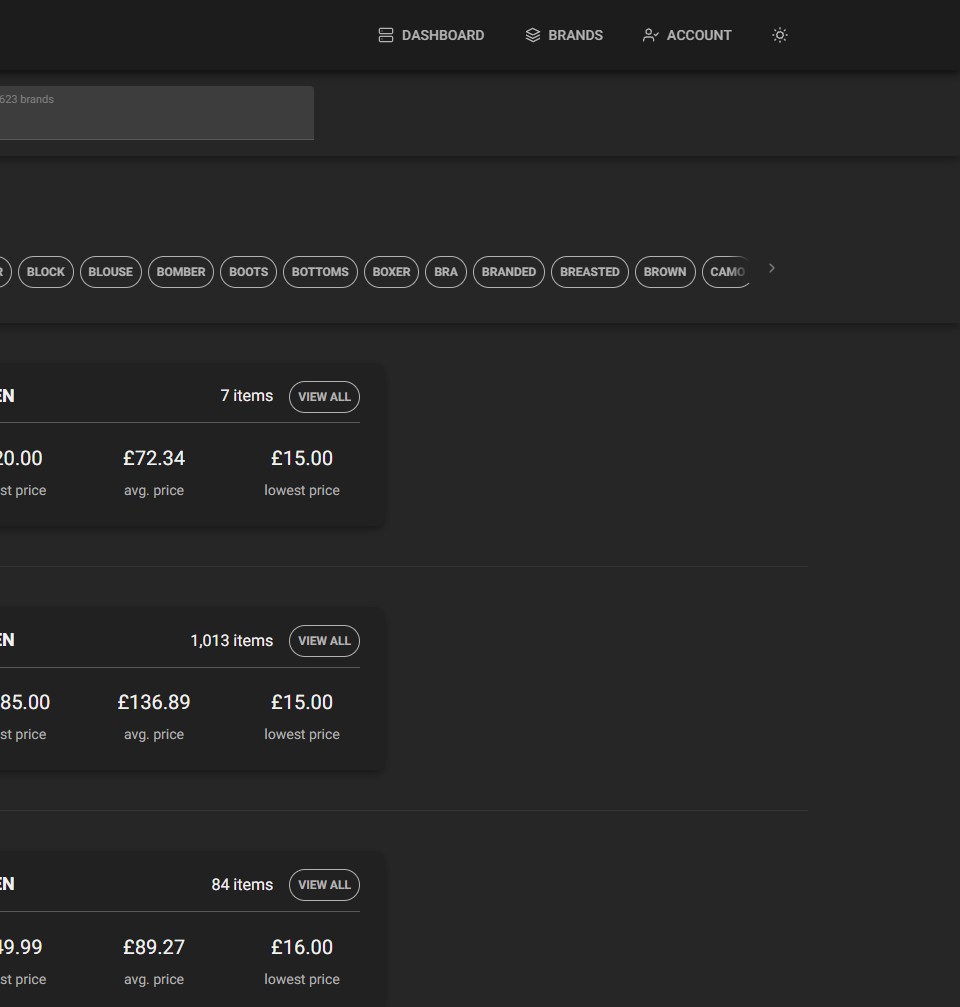The width and height of the screenshot is (960, 1007).
Task: View all for the 7 items card
Action: pos(324,397)
